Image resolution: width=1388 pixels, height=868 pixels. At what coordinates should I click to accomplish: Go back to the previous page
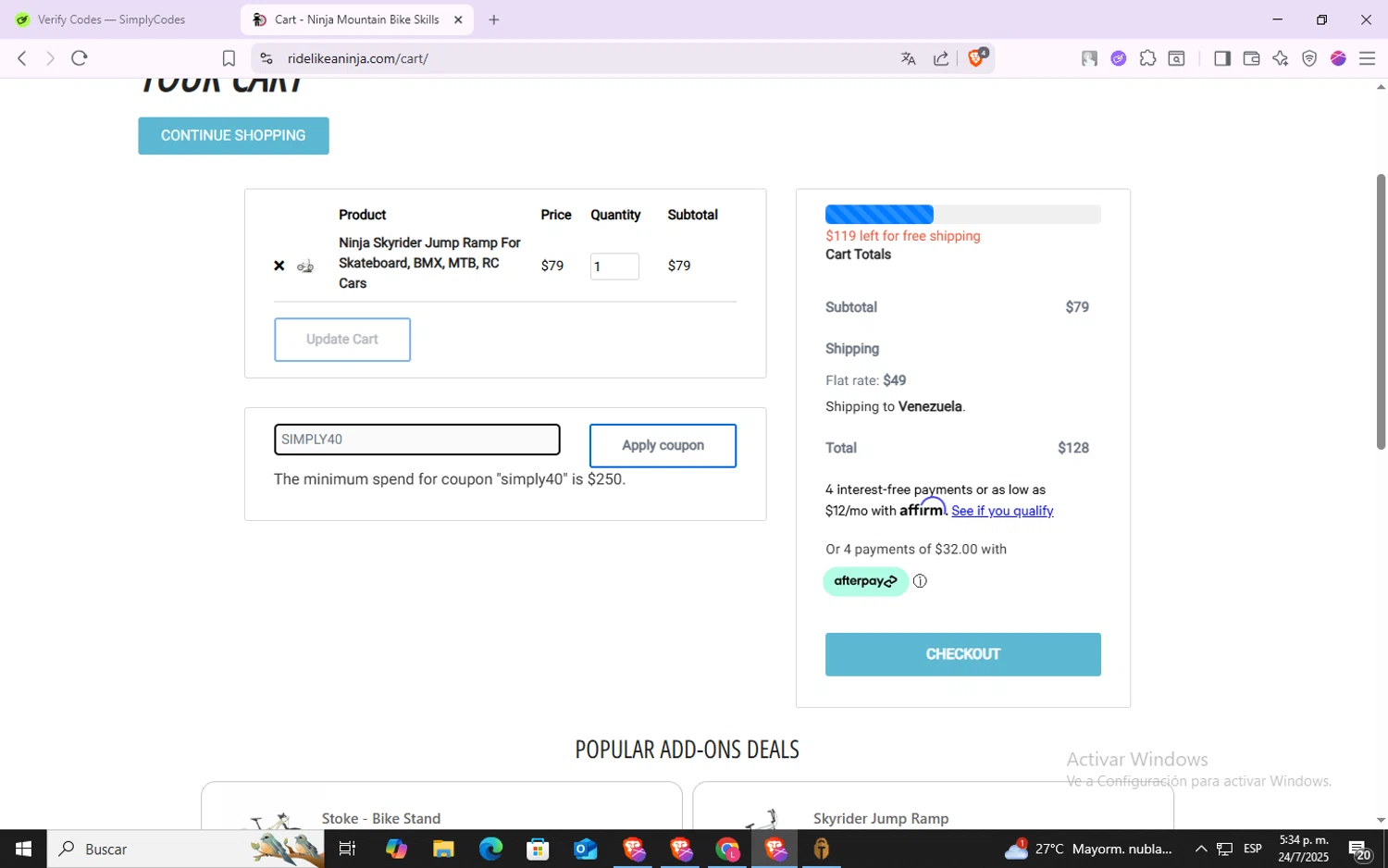point(22,58)
